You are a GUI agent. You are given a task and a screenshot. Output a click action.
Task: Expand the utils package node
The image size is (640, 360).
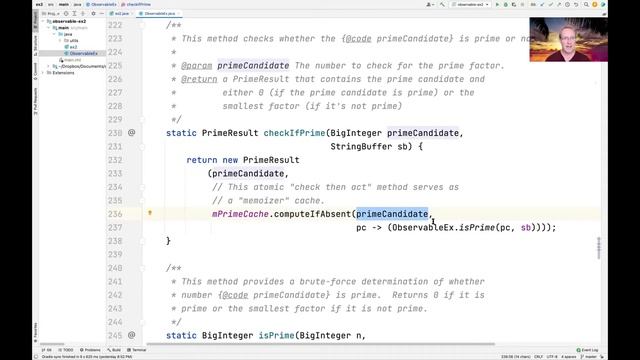click(60, 40)
